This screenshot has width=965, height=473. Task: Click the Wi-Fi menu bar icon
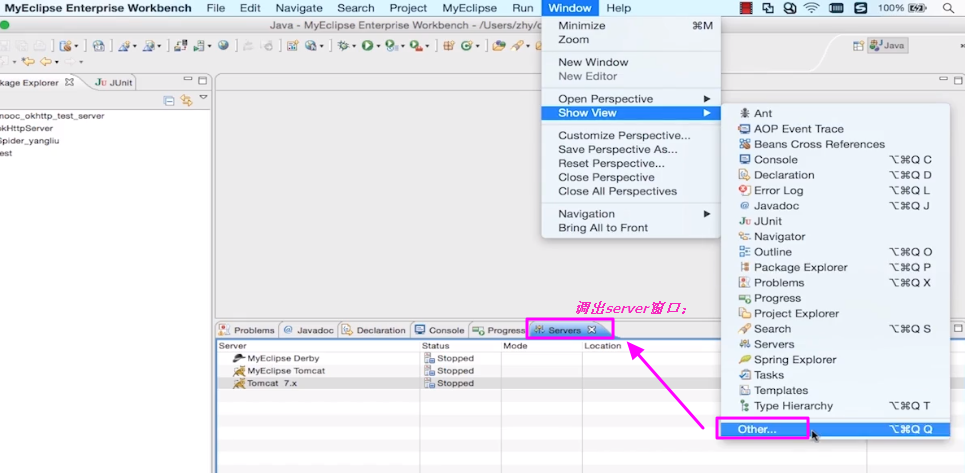(x=812, y=8)
